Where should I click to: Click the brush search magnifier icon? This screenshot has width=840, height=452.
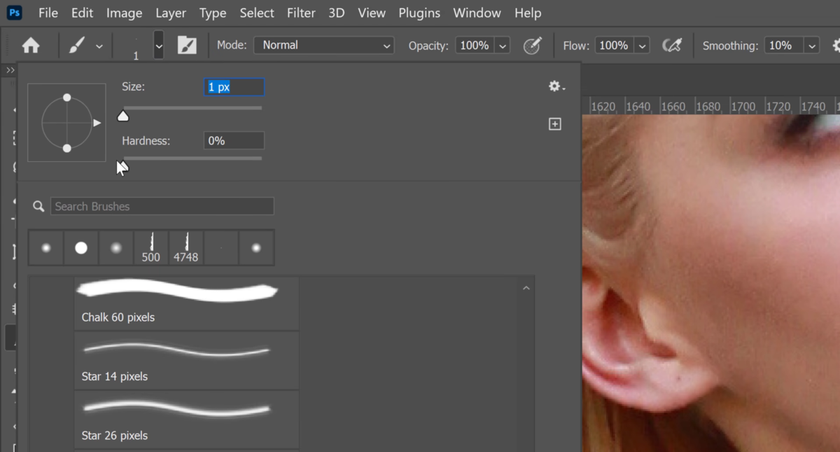coord(38,206)
